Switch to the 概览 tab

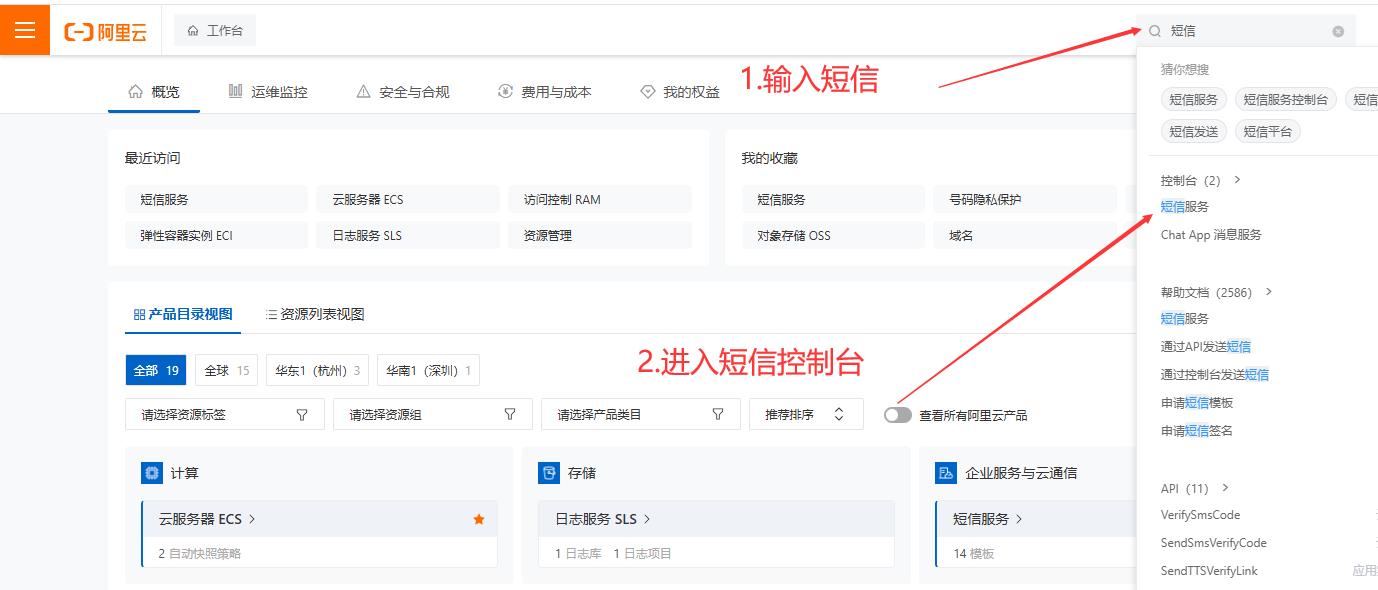(x=154, y=92)
